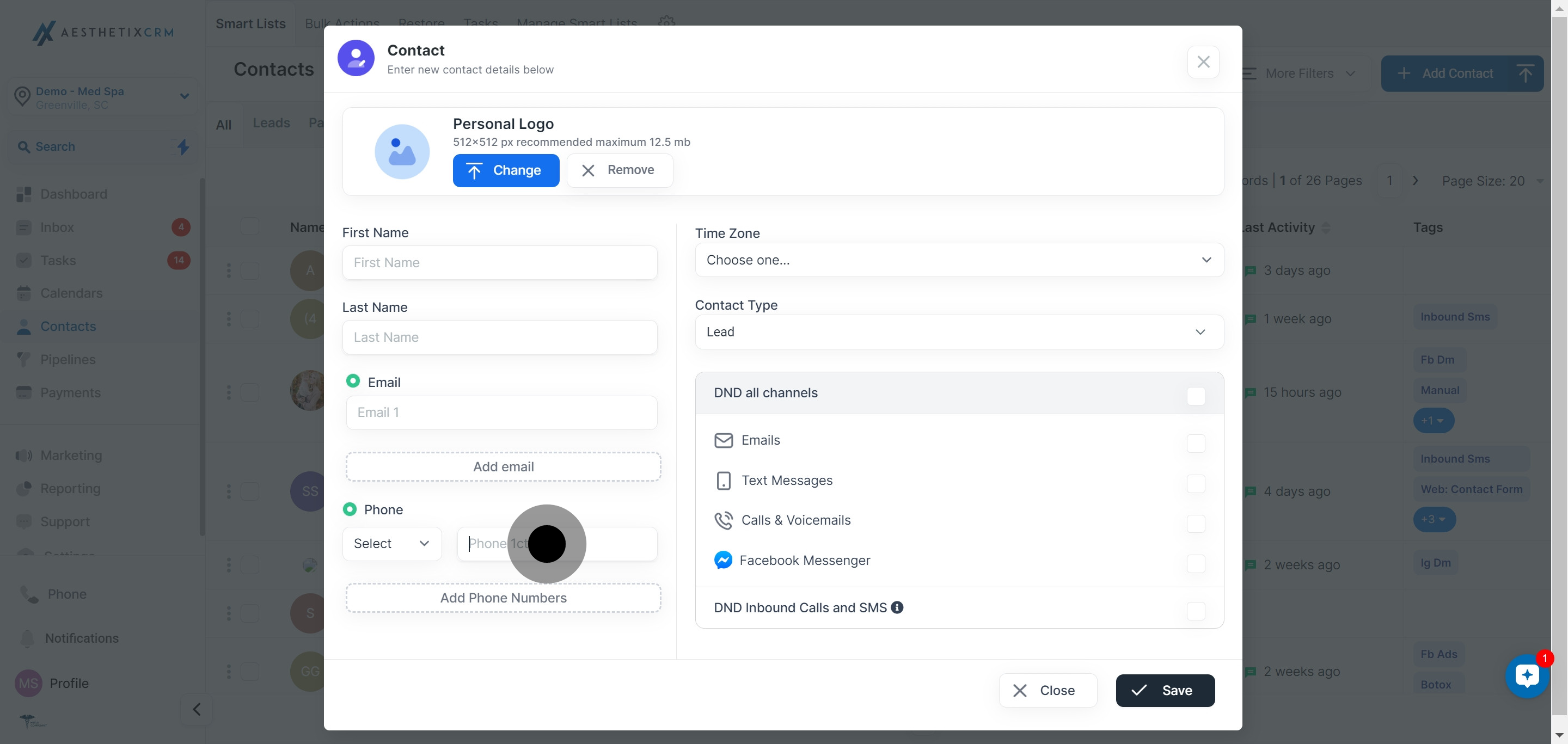Expand the Contact Type Lead dropdown

click(x=959, y=332)
